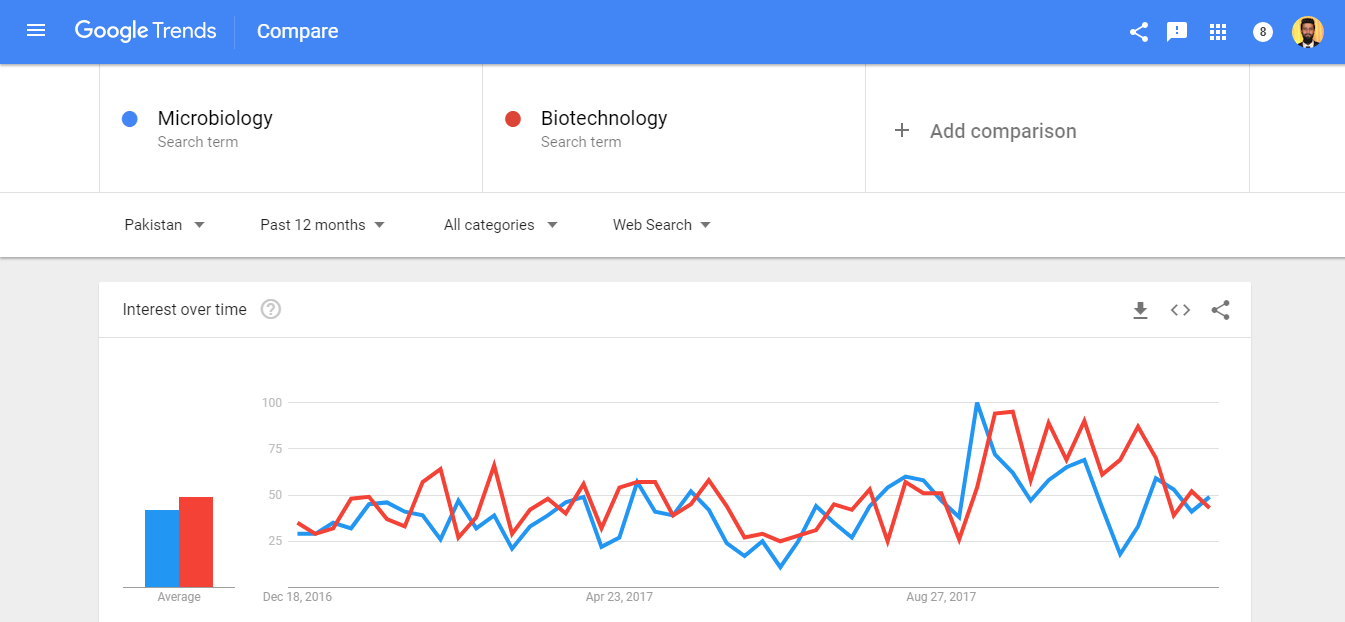Open the Google apps grid
Image resolution: width=1345 pixels, height=622 pixels.
point(1217,32)
